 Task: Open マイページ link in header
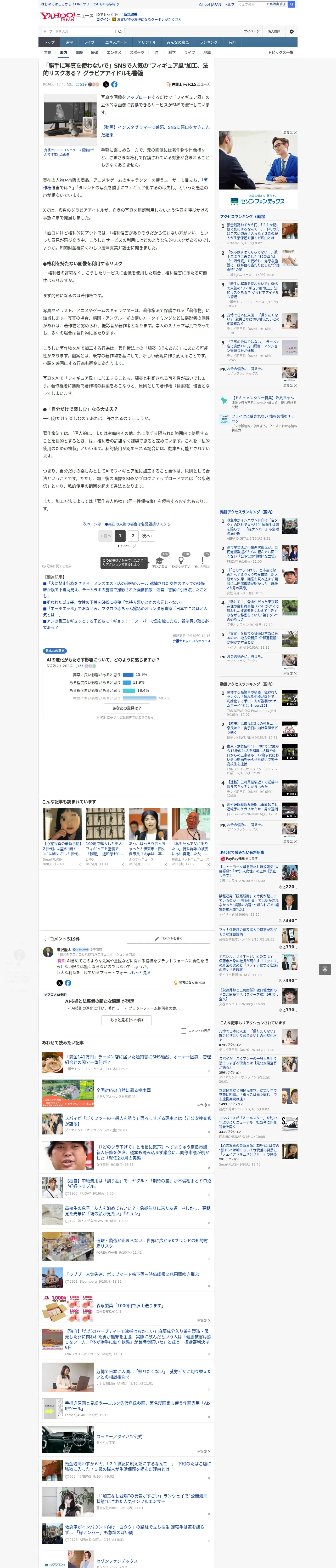click(251, 32)
